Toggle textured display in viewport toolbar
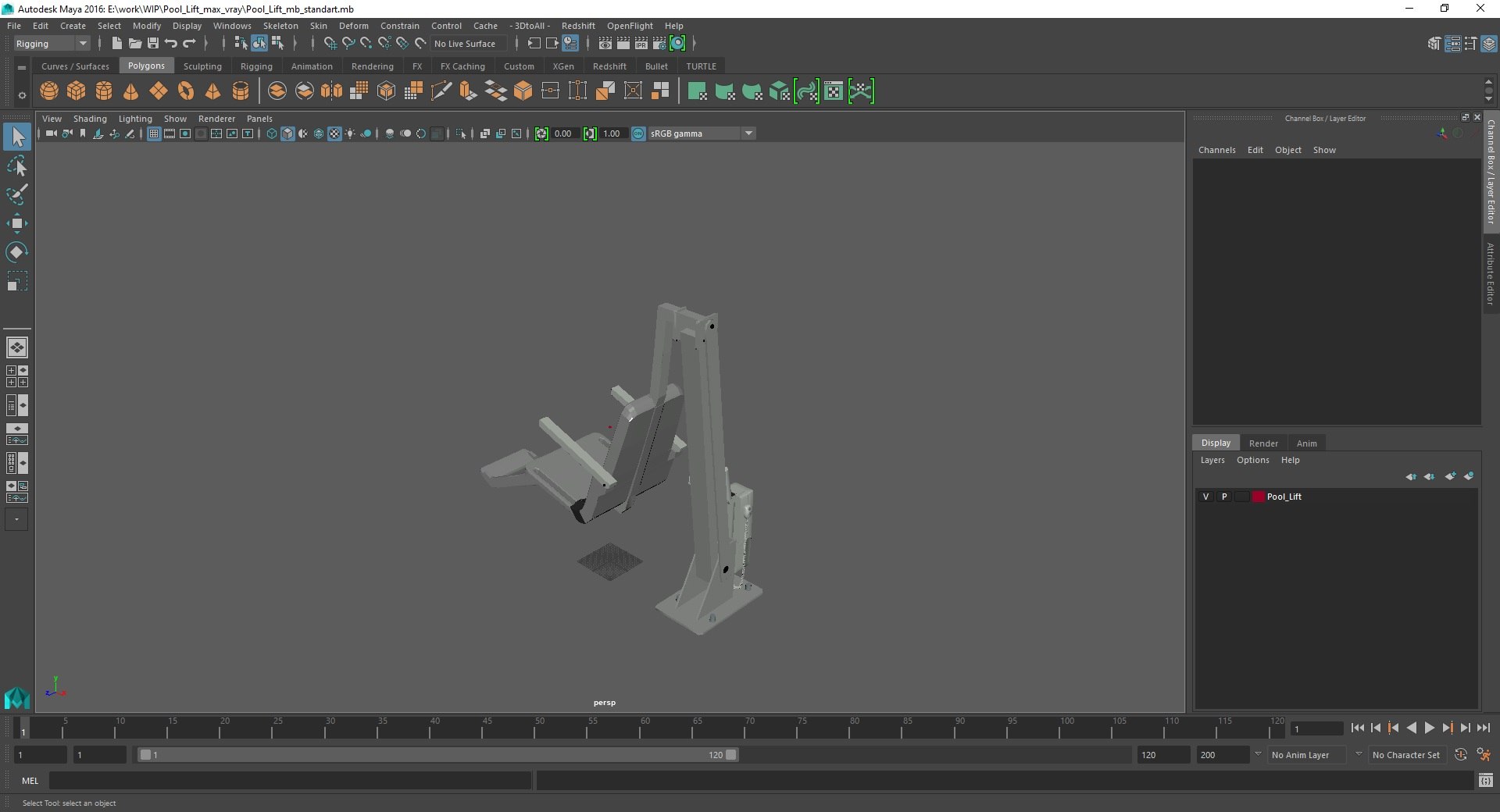Screen dimensions: 1500x812 click(x=334, y=134)
